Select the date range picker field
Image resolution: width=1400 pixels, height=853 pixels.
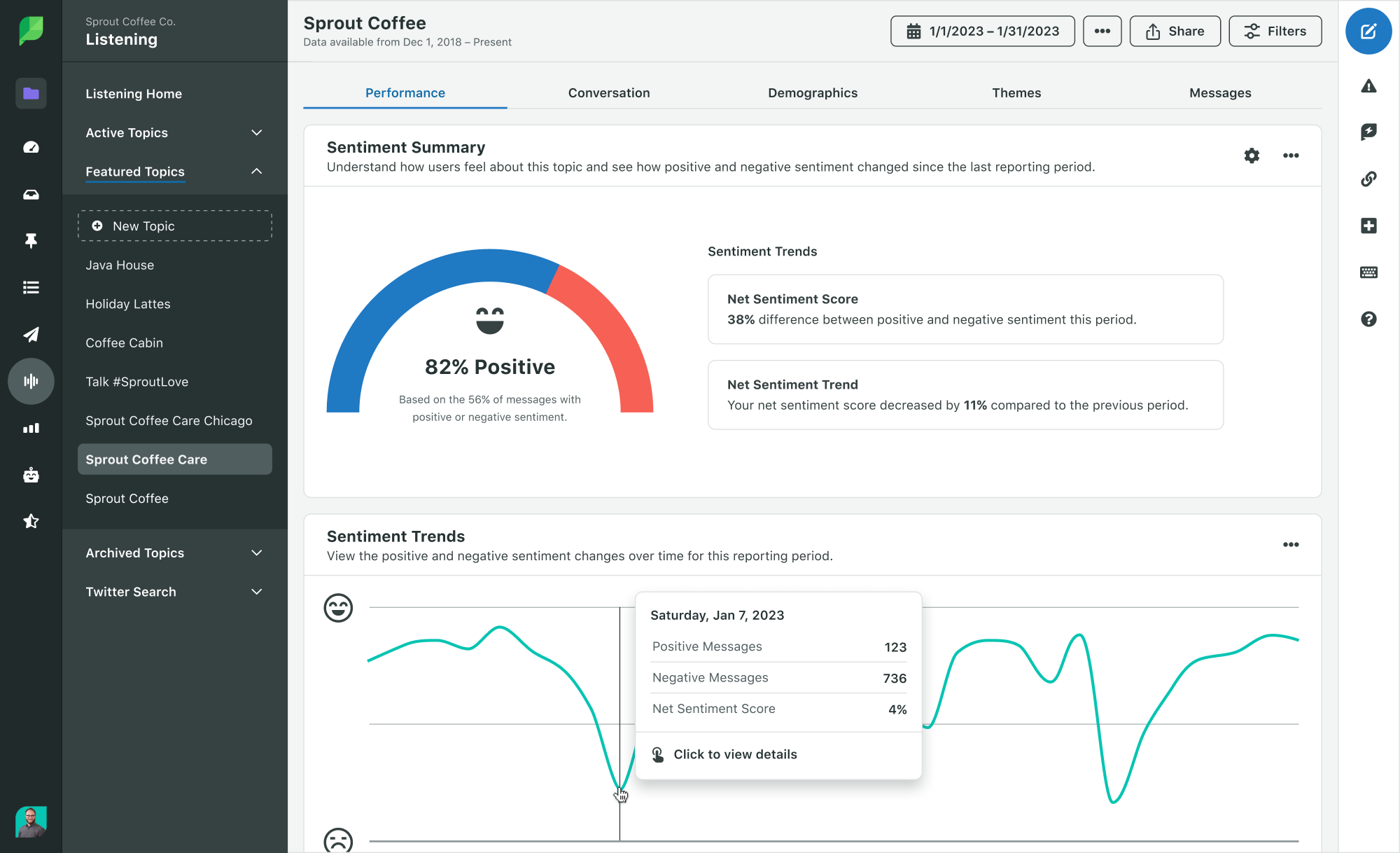click(x=983, y=32)
